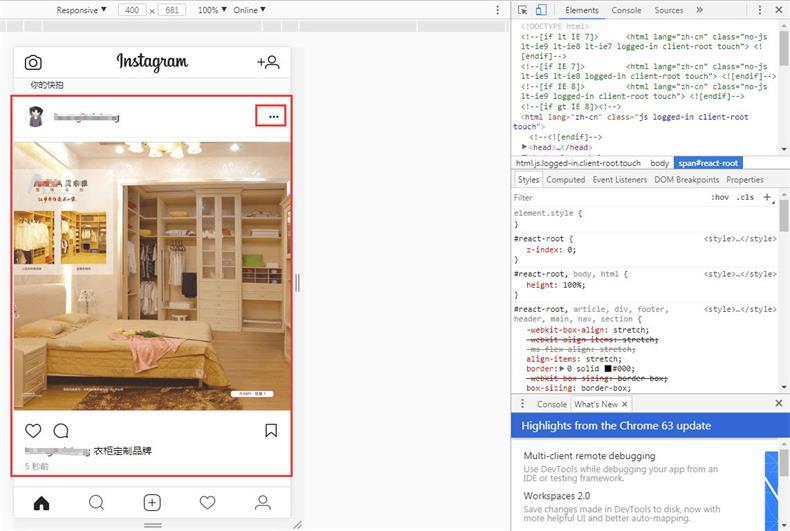Close the What's New tab
This screenshot has height=531, width=790.
(625, 404)
